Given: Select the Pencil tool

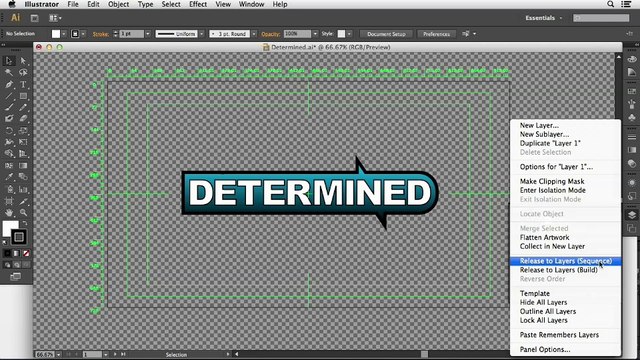Looking at the screenshot, I should 23,107.
